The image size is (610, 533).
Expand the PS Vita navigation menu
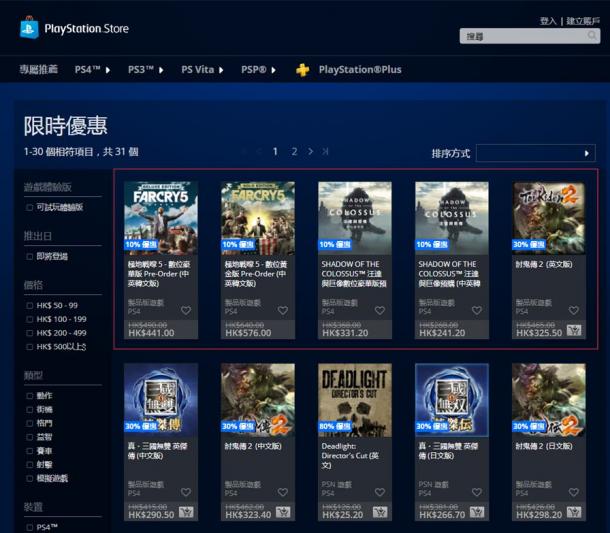tap(202, 70)
